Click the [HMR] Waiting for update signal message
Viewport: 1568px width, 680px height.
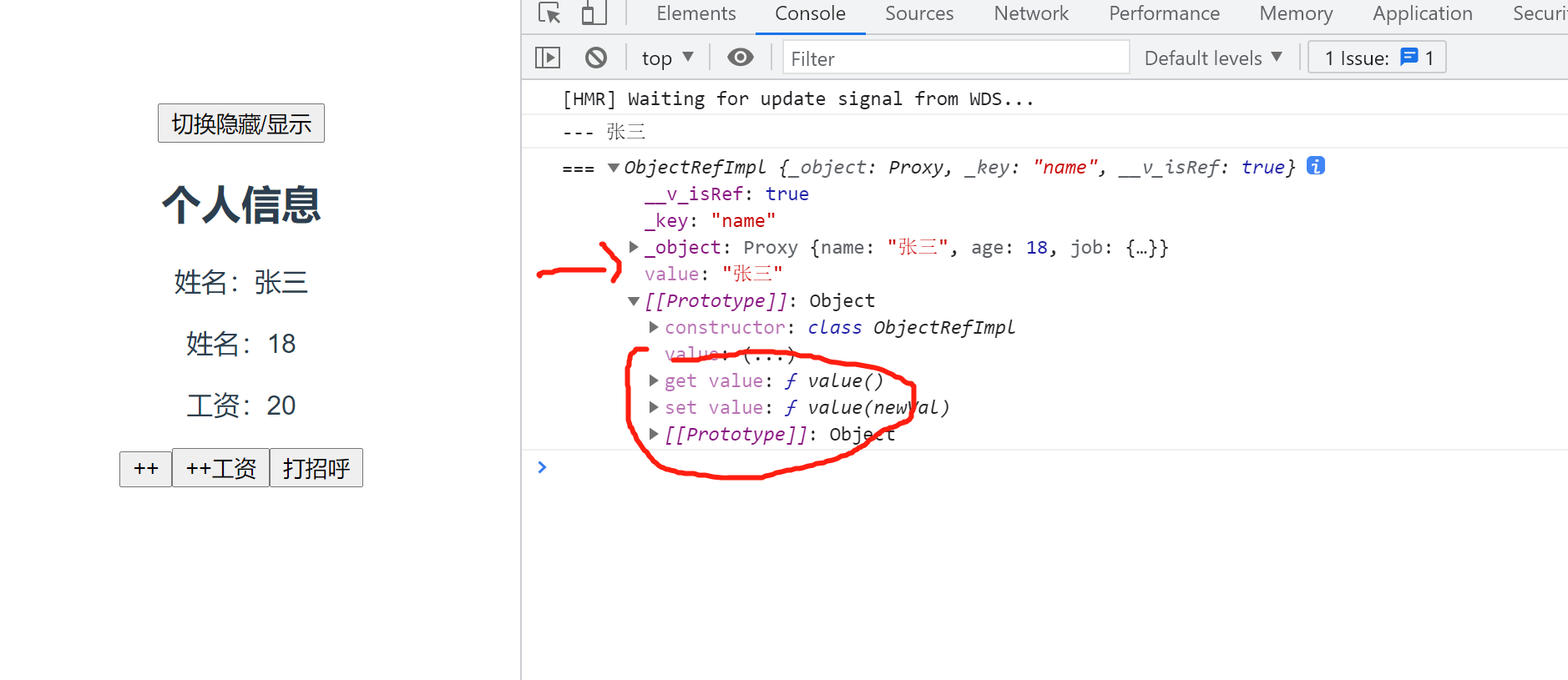[798, 98]
